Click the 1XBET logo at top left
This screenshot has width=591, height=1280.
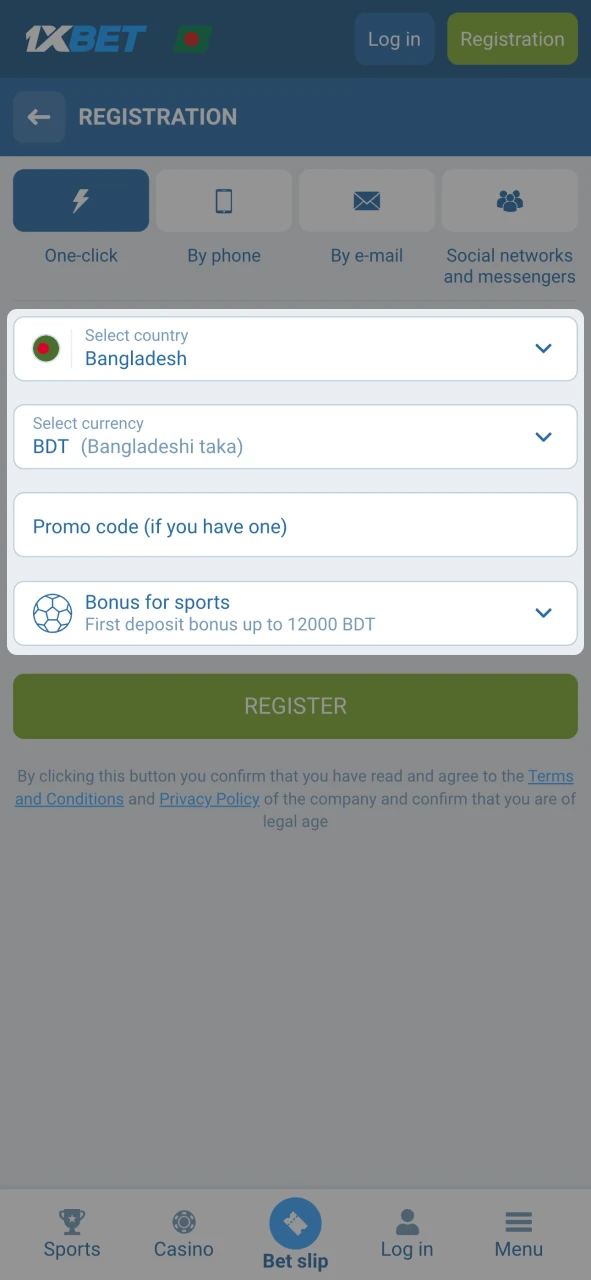pyautogui.click(x=85, y=39)
